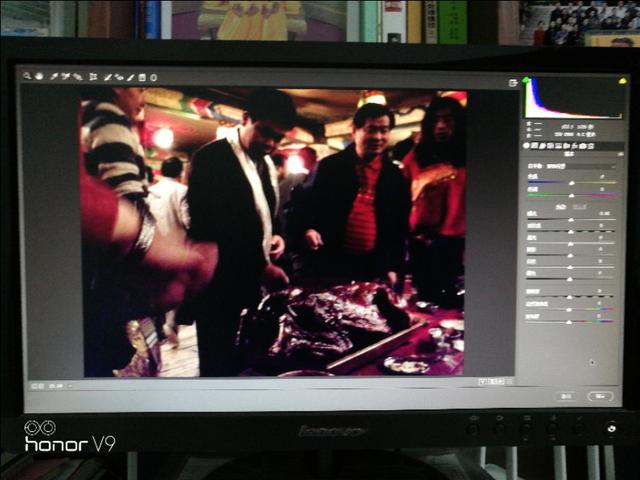This screenshot has height=480, width=640.
Task: Click the Clarity slider handle
Action: pos(570,297)
